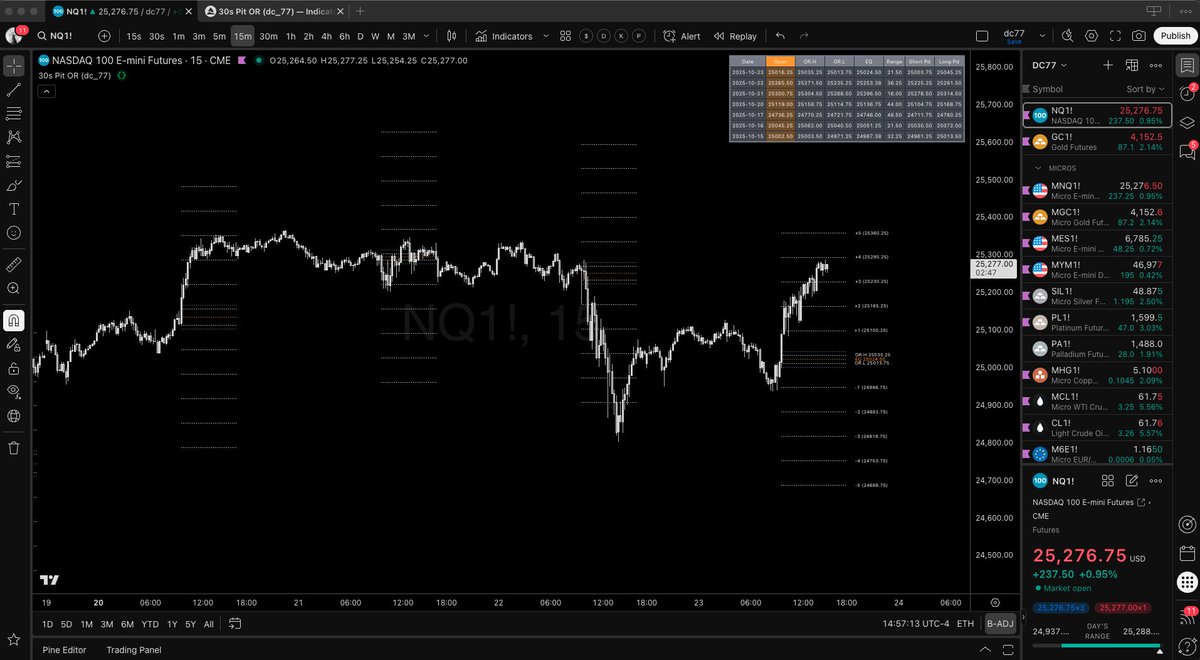Redo the last chart action
This screenshot has height=660, width=1200.
click(804, 36)
